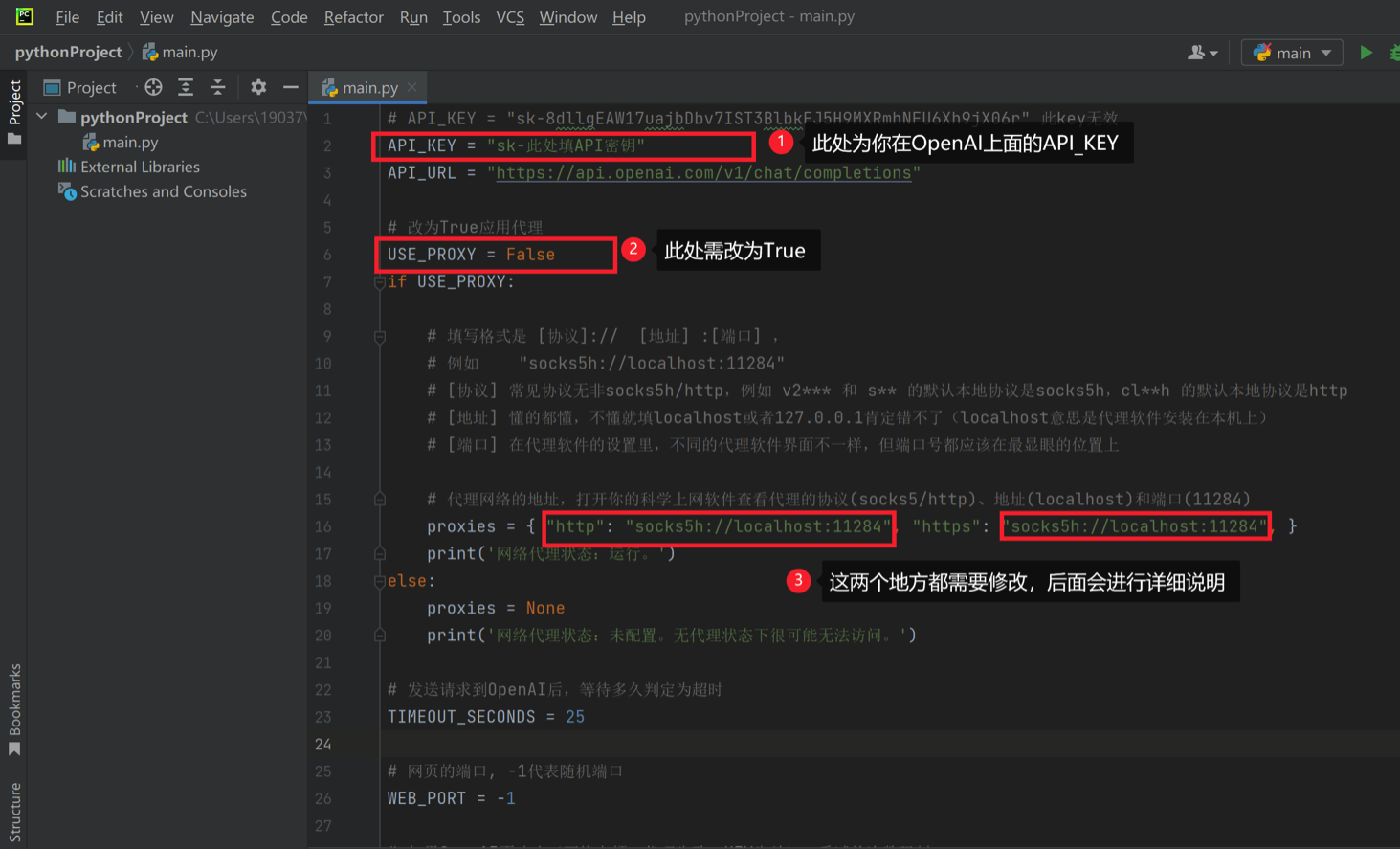Open the Tools menu
This screenshot has height=849, width=1400.
pyautogui.click(x=461, y=17)
